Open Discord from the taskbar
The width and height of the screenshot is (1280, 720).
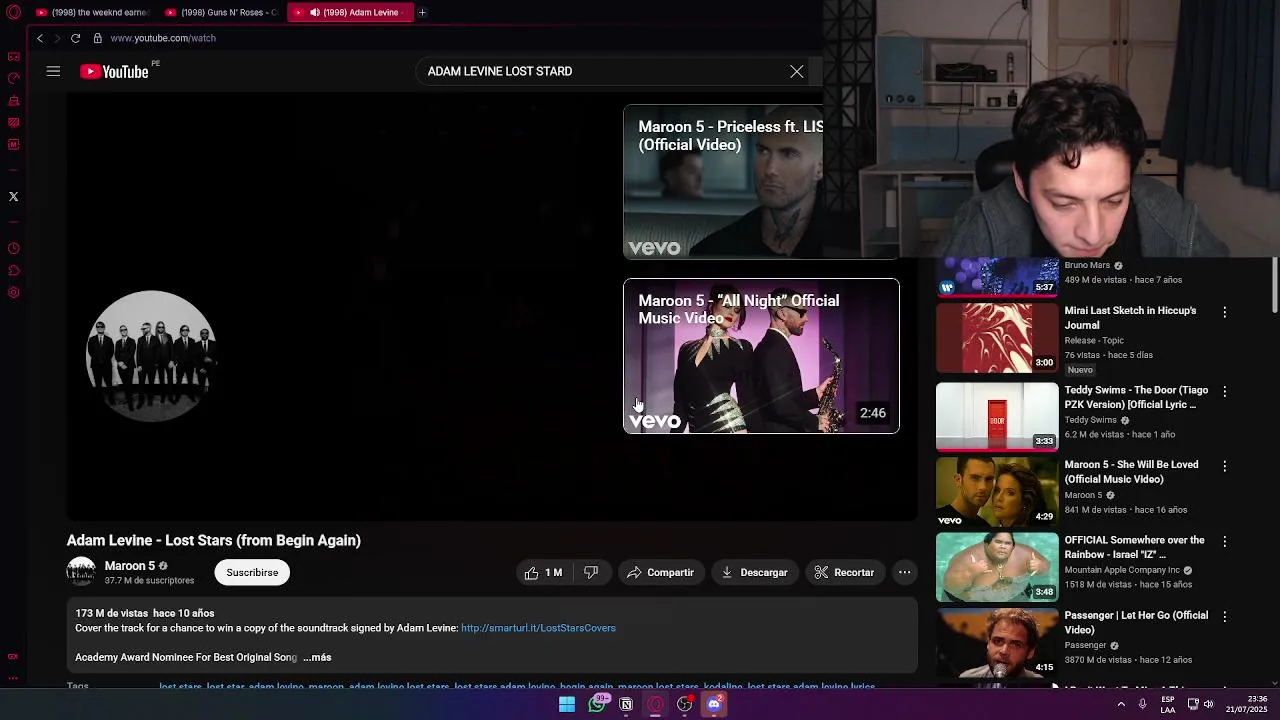tap(714, 704)
